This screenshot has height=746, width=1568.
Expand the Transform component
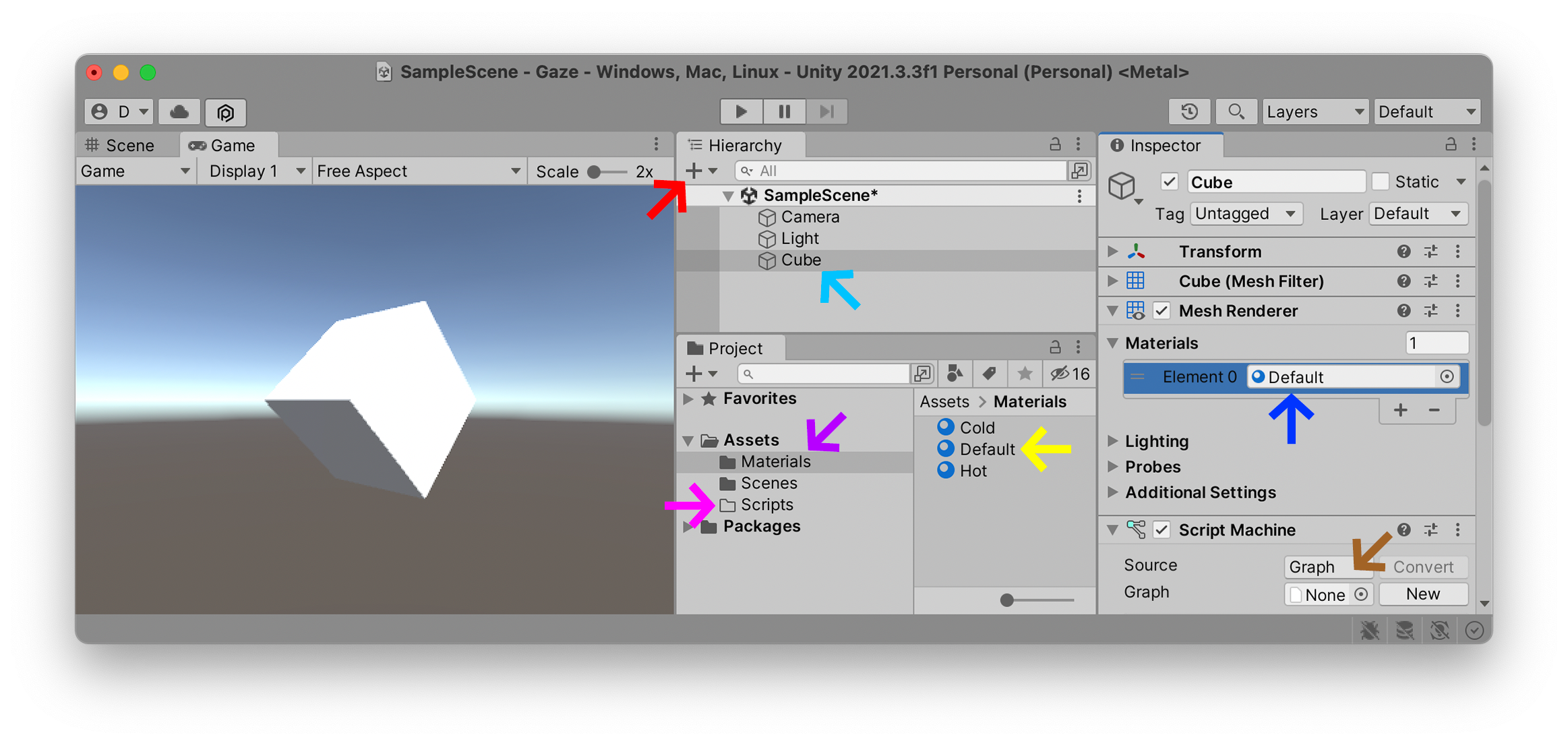click(x=1111, y=252)
